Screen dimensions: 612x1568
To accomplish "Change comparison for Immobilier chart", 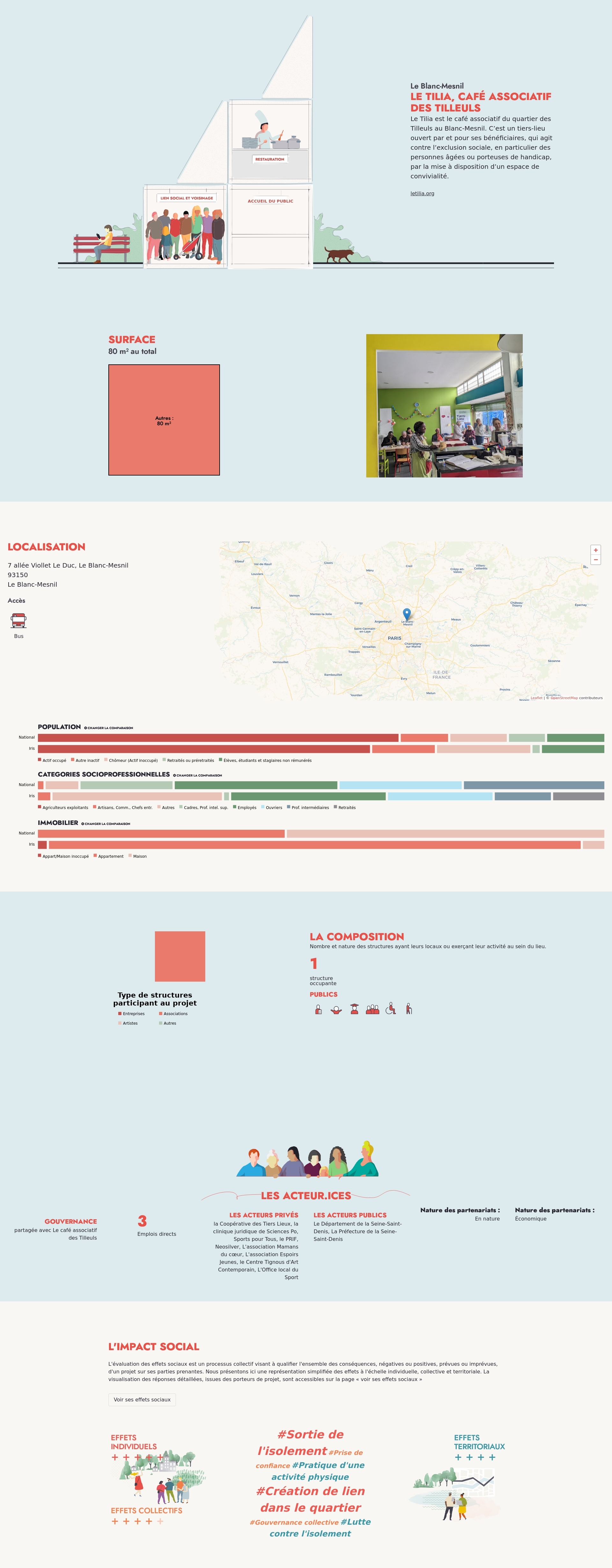I will [x=106, y=824].
